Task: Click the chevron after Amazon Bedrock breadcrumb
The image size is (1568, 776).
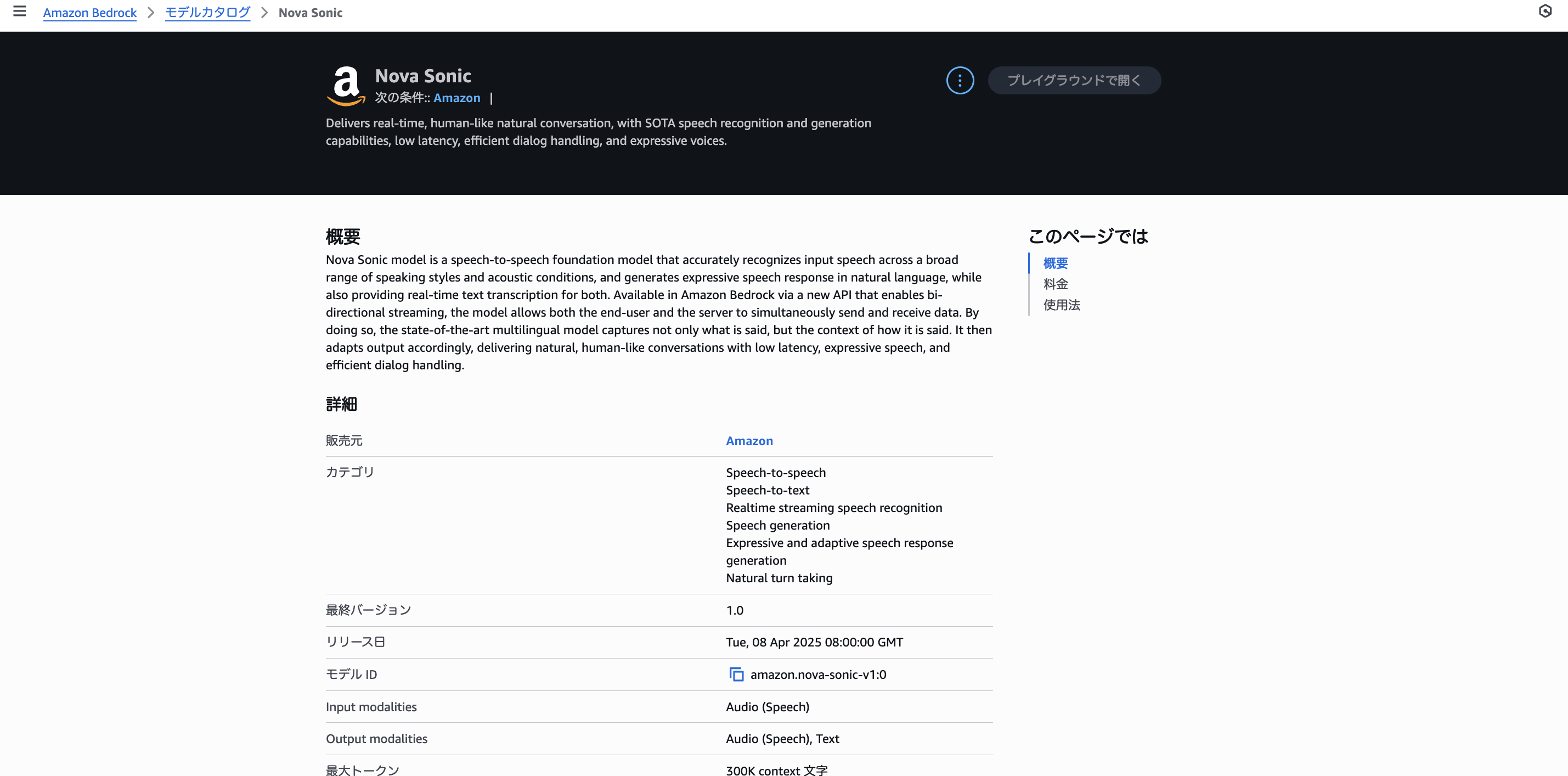Action: pos(151,13)
